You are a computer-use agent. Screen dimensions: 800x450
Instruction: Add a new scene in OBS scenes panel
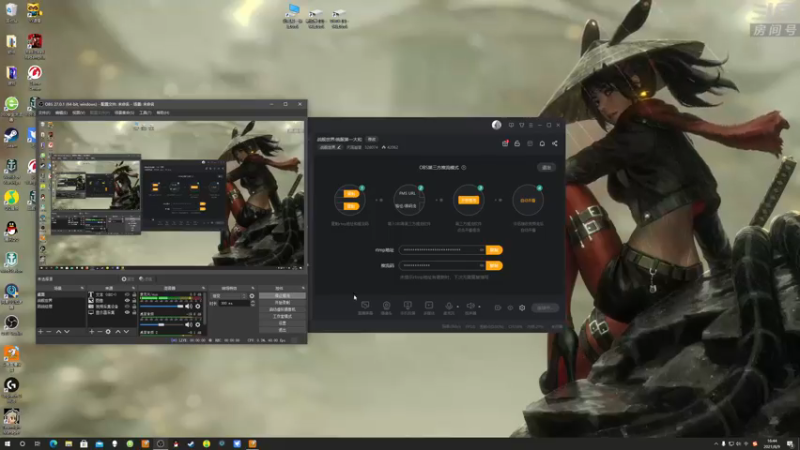(x=41, y=332)
